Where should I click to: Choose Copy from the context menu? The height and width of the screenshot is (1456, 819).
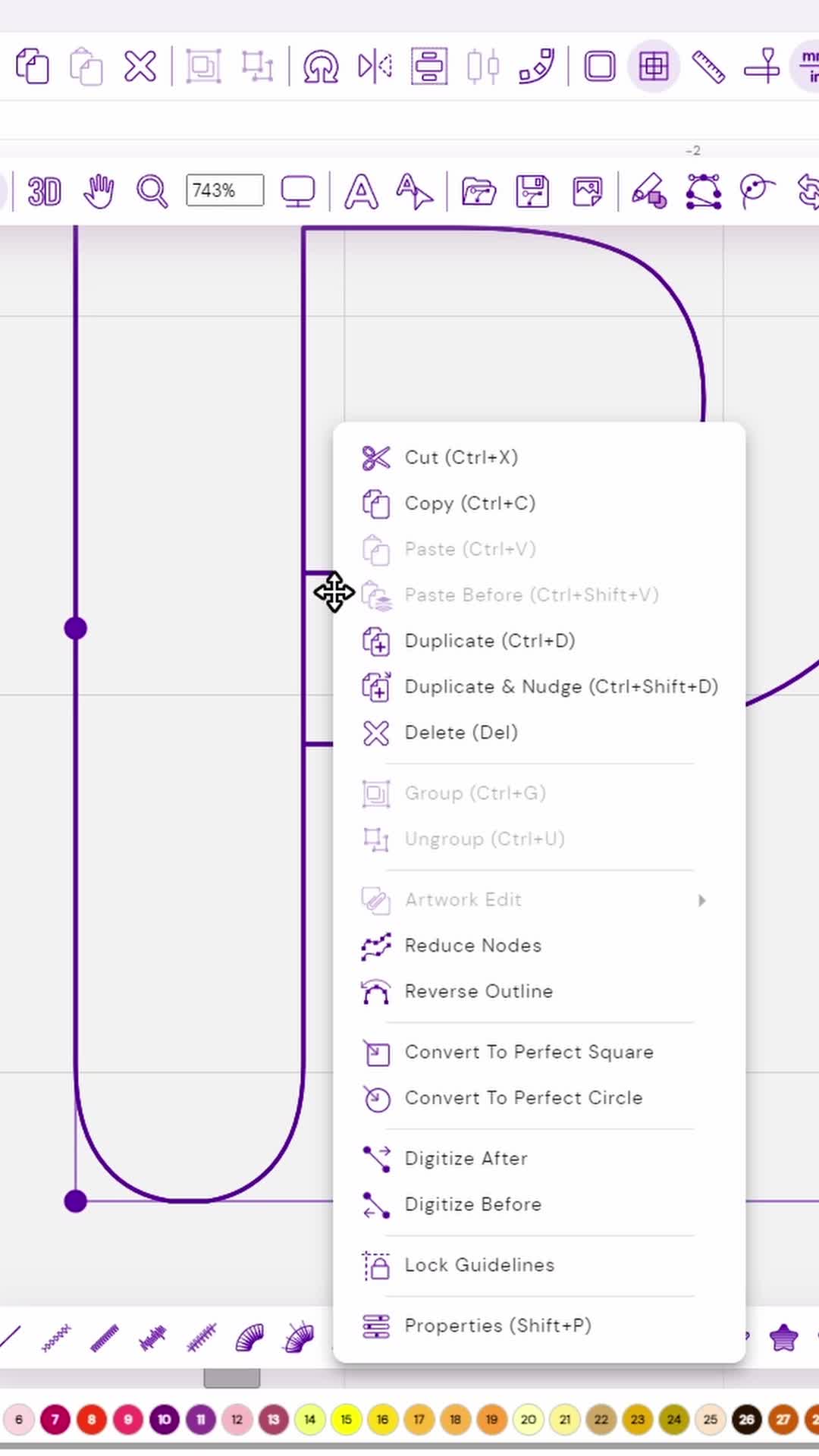click(x=538, y=504)
